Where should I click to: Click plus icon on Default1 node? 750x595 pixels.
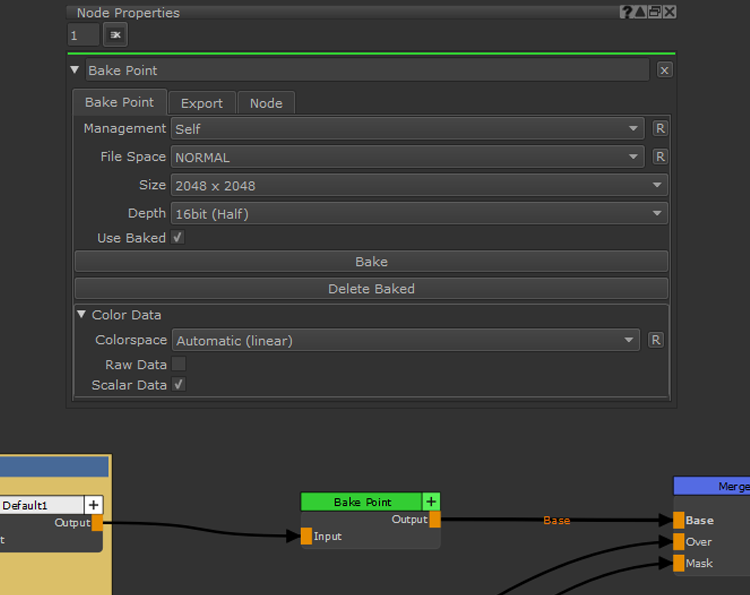click(93, 505)
